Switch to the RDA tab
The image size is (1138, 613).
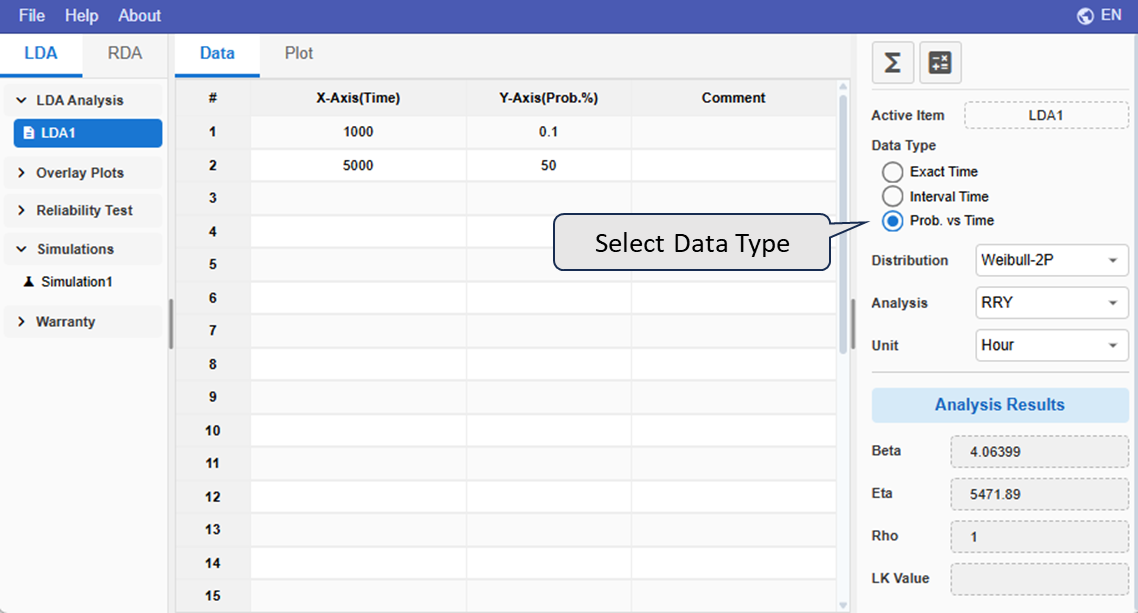[125, 54]
